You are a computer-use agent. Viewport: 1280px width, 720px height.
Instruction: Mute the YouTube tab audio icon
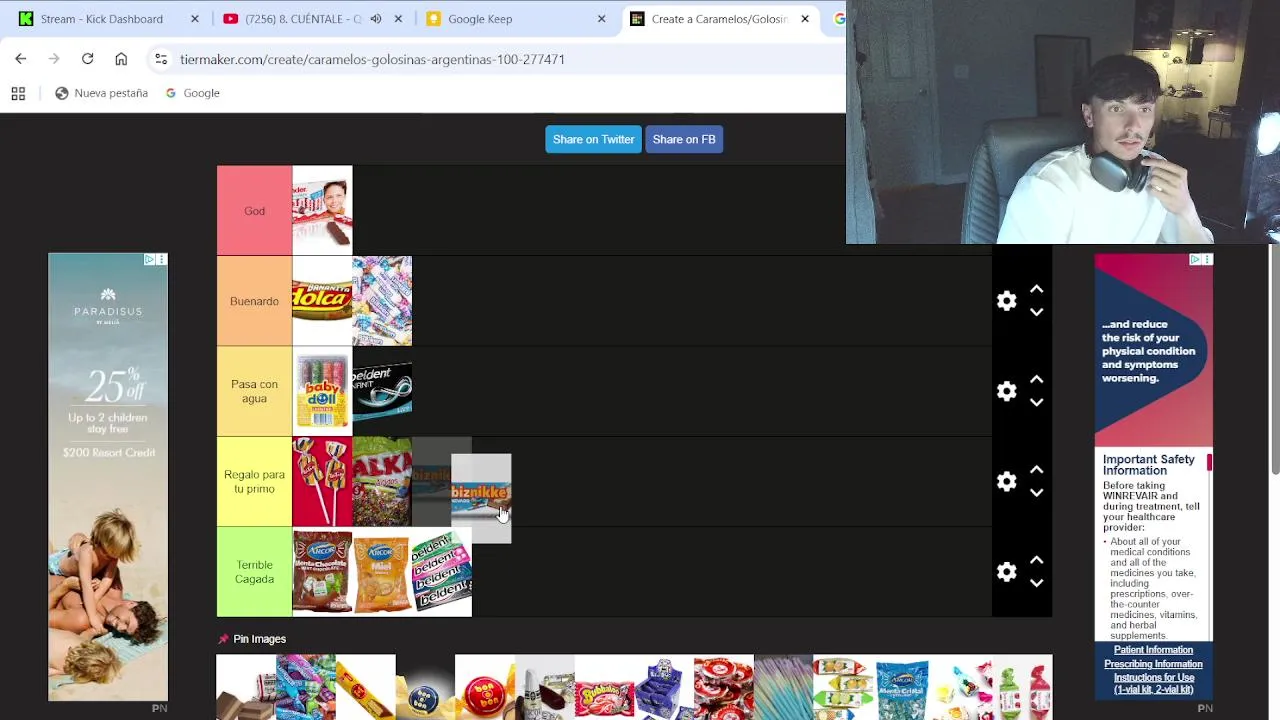376,19
